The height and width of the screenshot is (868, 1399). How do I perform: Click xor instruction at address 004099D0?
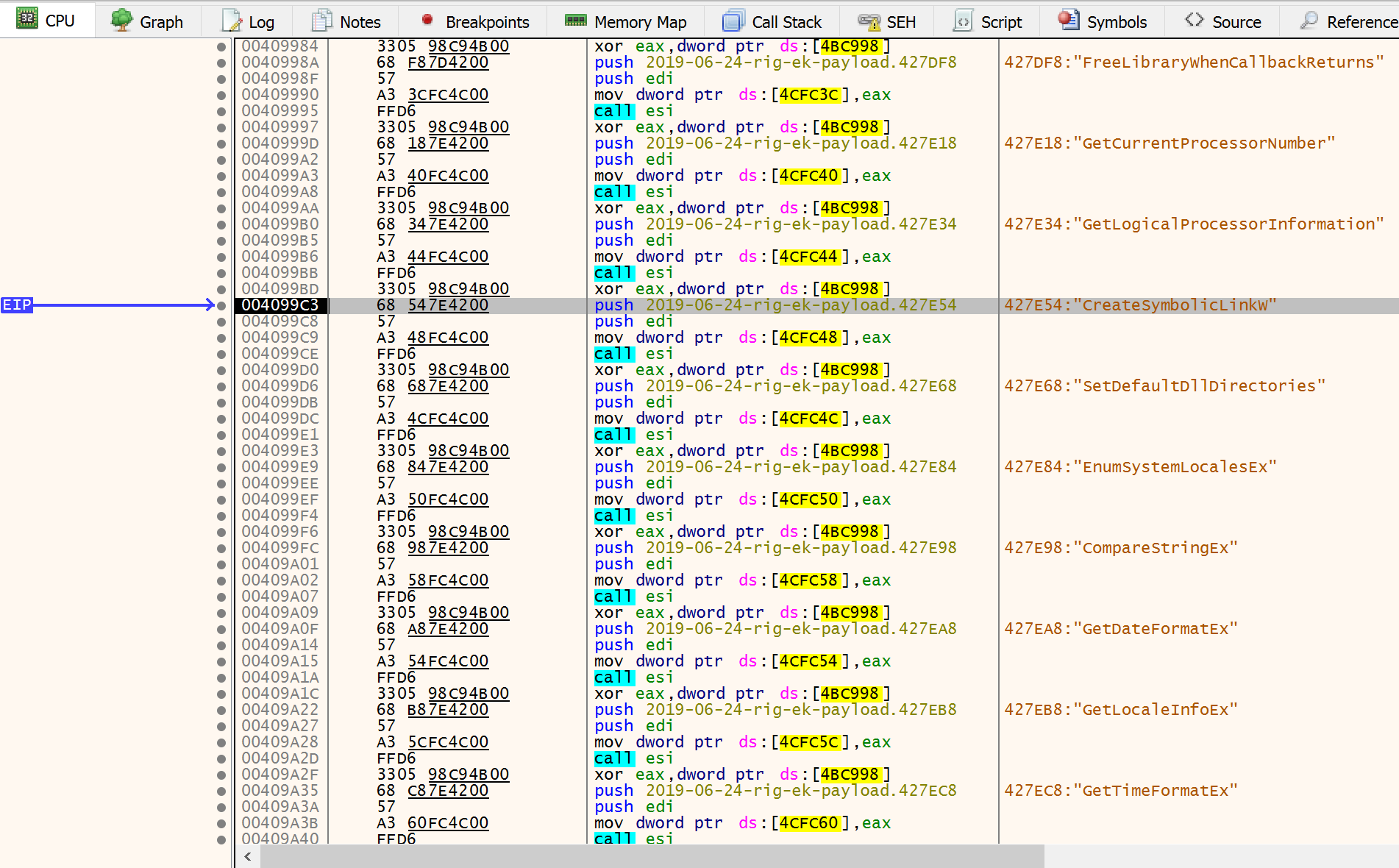click(x=742, y=370)
